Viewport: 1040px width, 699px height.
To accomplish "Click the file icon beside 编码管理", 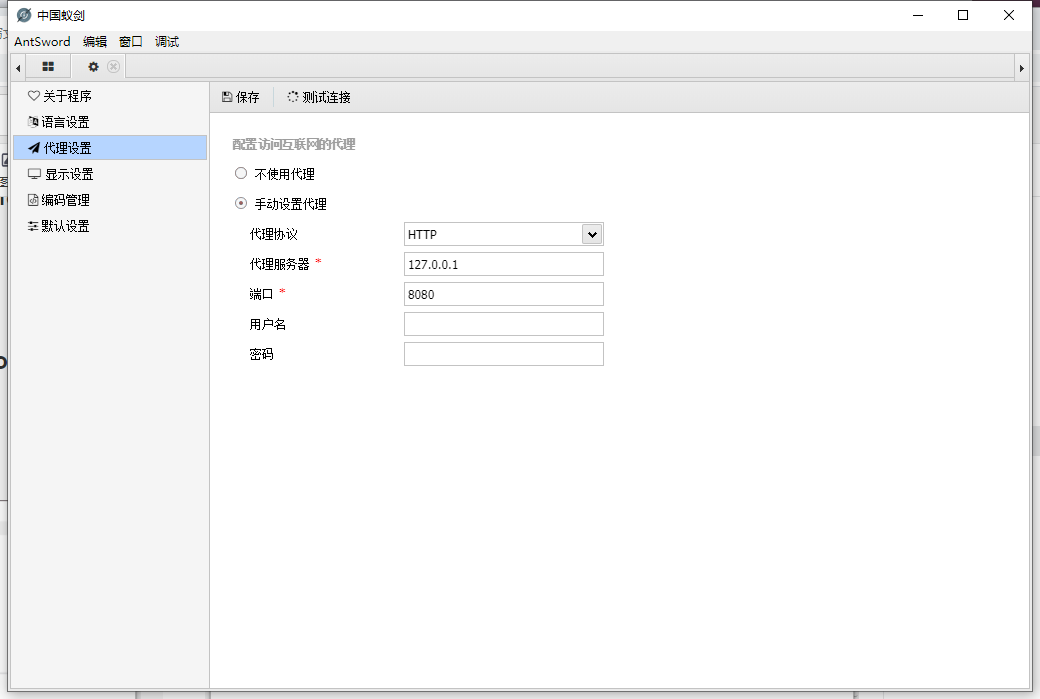I will tap(33, 200).
